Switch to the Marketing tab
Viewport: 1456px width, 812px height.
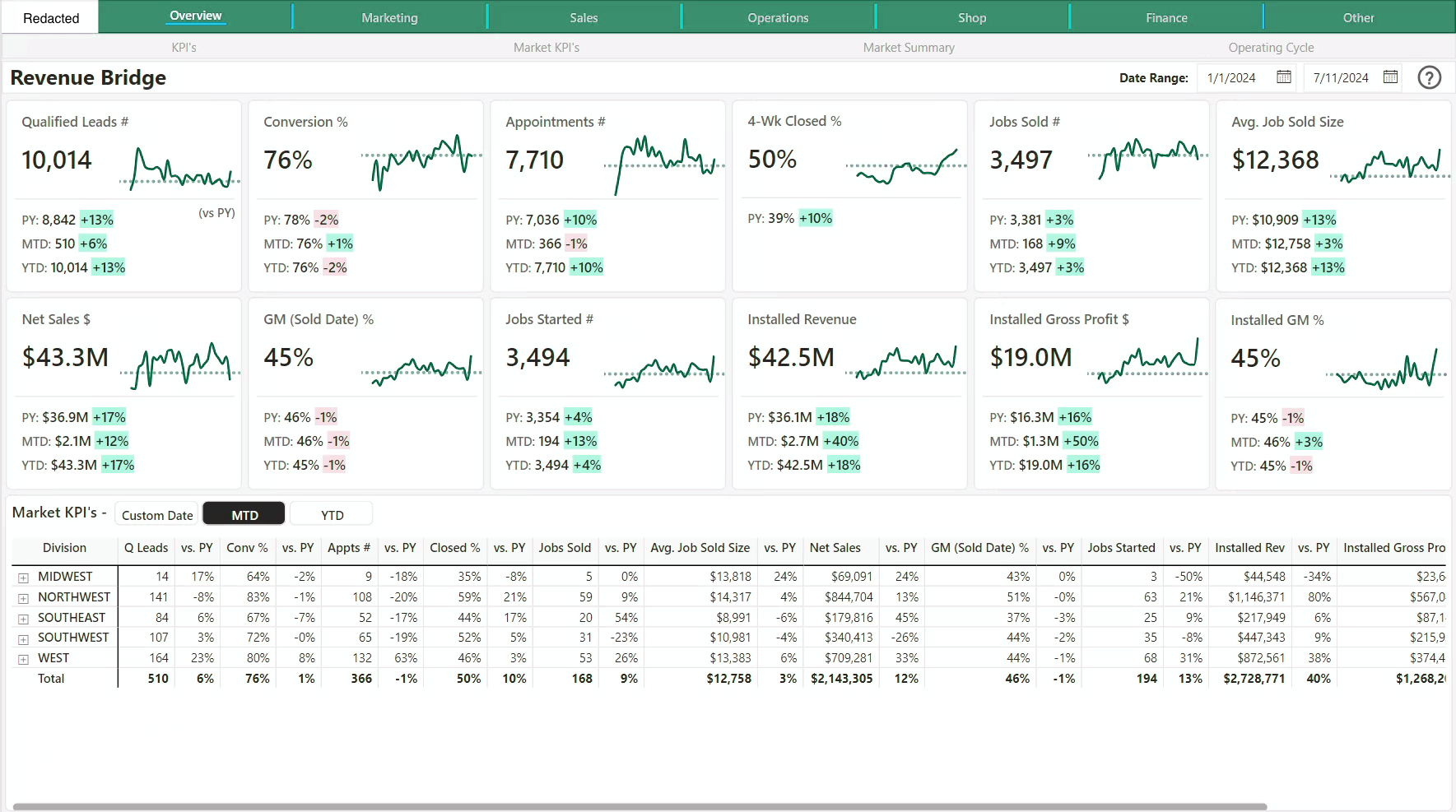(389, 17)
